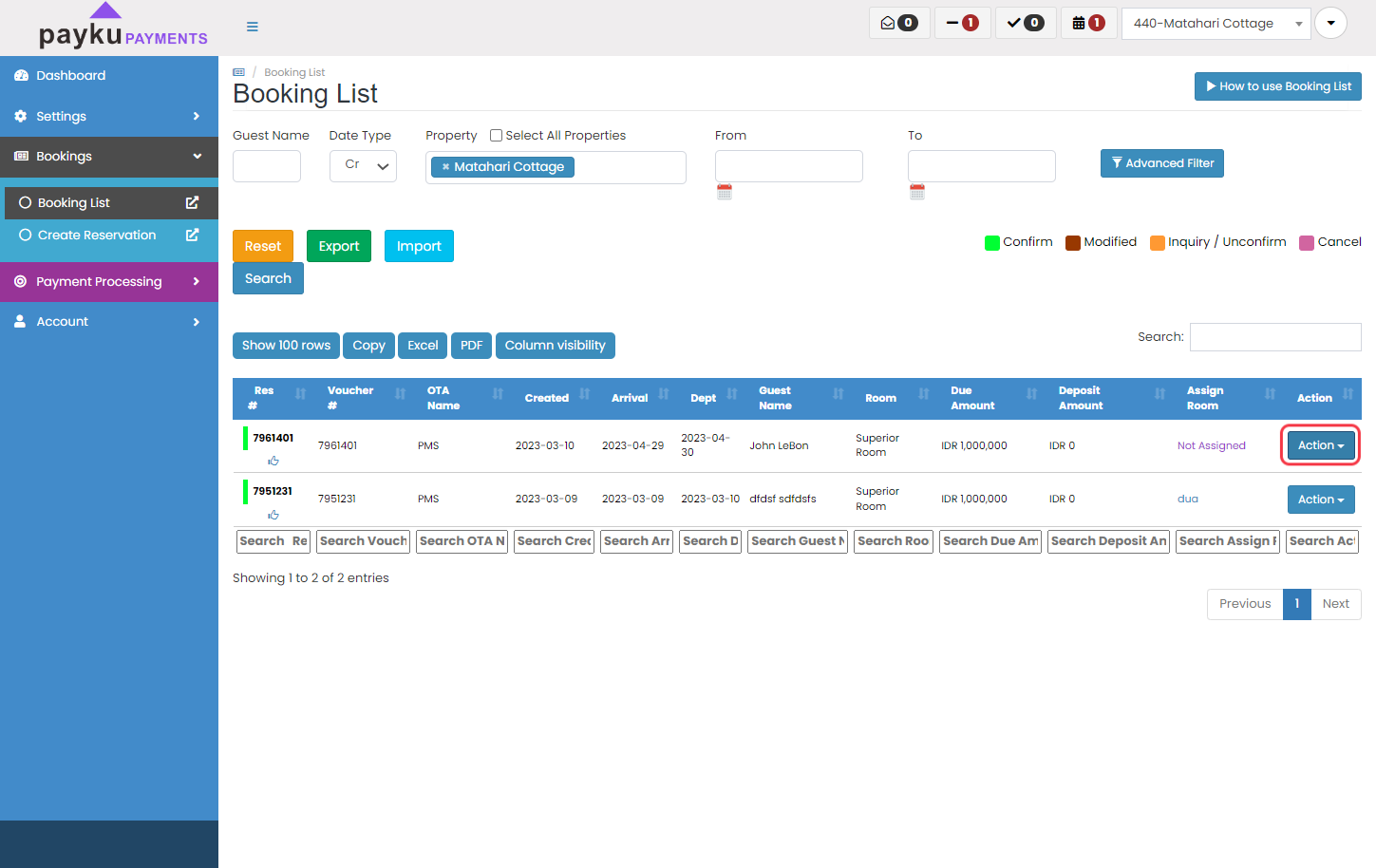1376x868 pixels.
Task: Click the Payment Processing target icon
Action: pyautogui.click(x=21, y=281)
